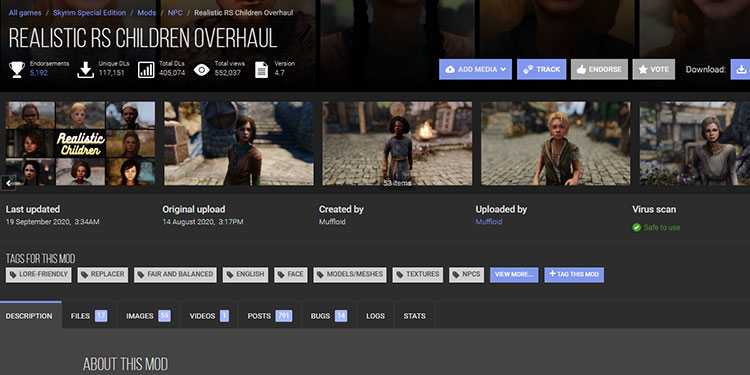Open the Posts tab
This screenshot has width=750, height=375.
click(x=269, y=316)
